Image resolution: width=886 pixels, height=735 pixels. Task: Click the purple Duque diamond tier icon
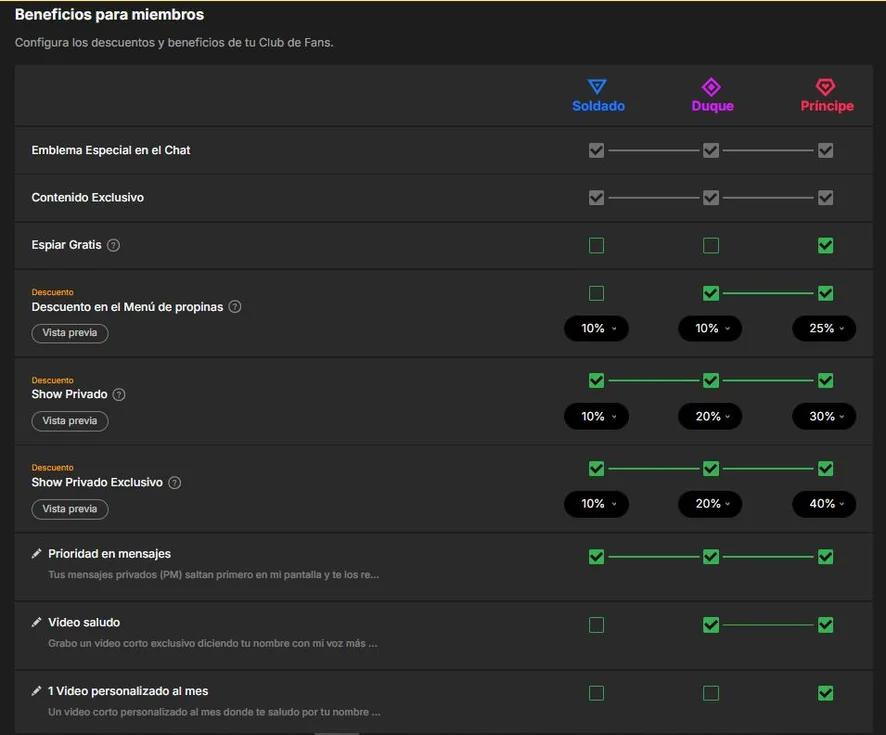tap(711, 87)
